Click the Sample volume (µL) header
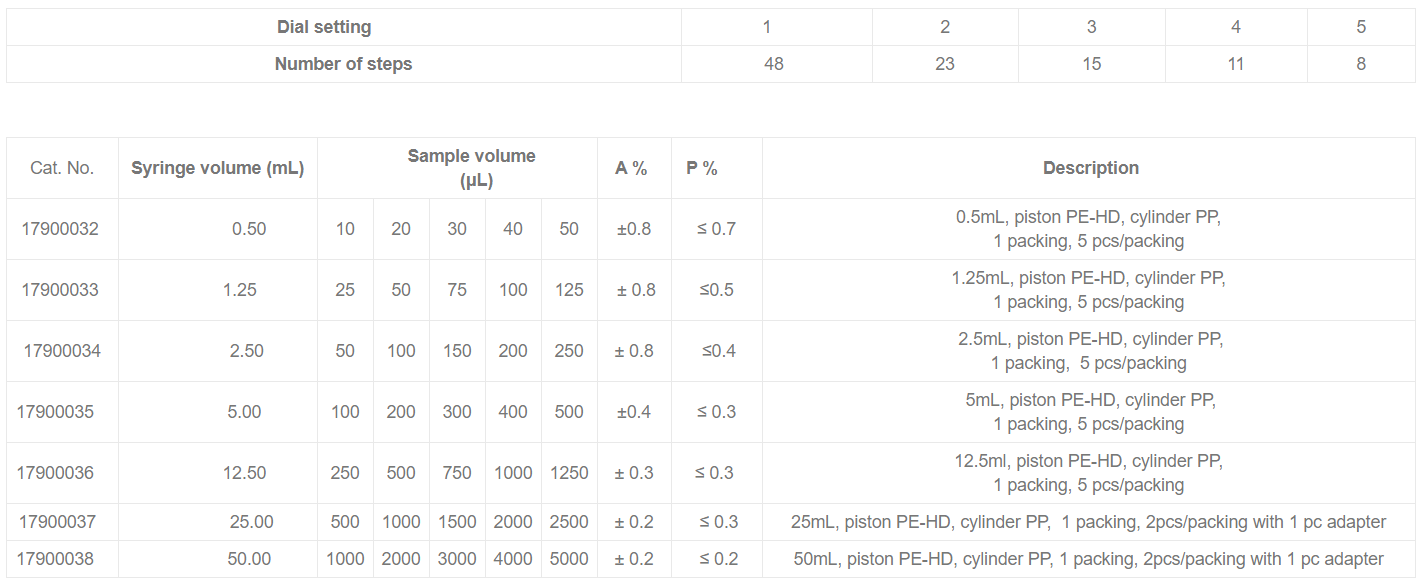 (471, 168)
